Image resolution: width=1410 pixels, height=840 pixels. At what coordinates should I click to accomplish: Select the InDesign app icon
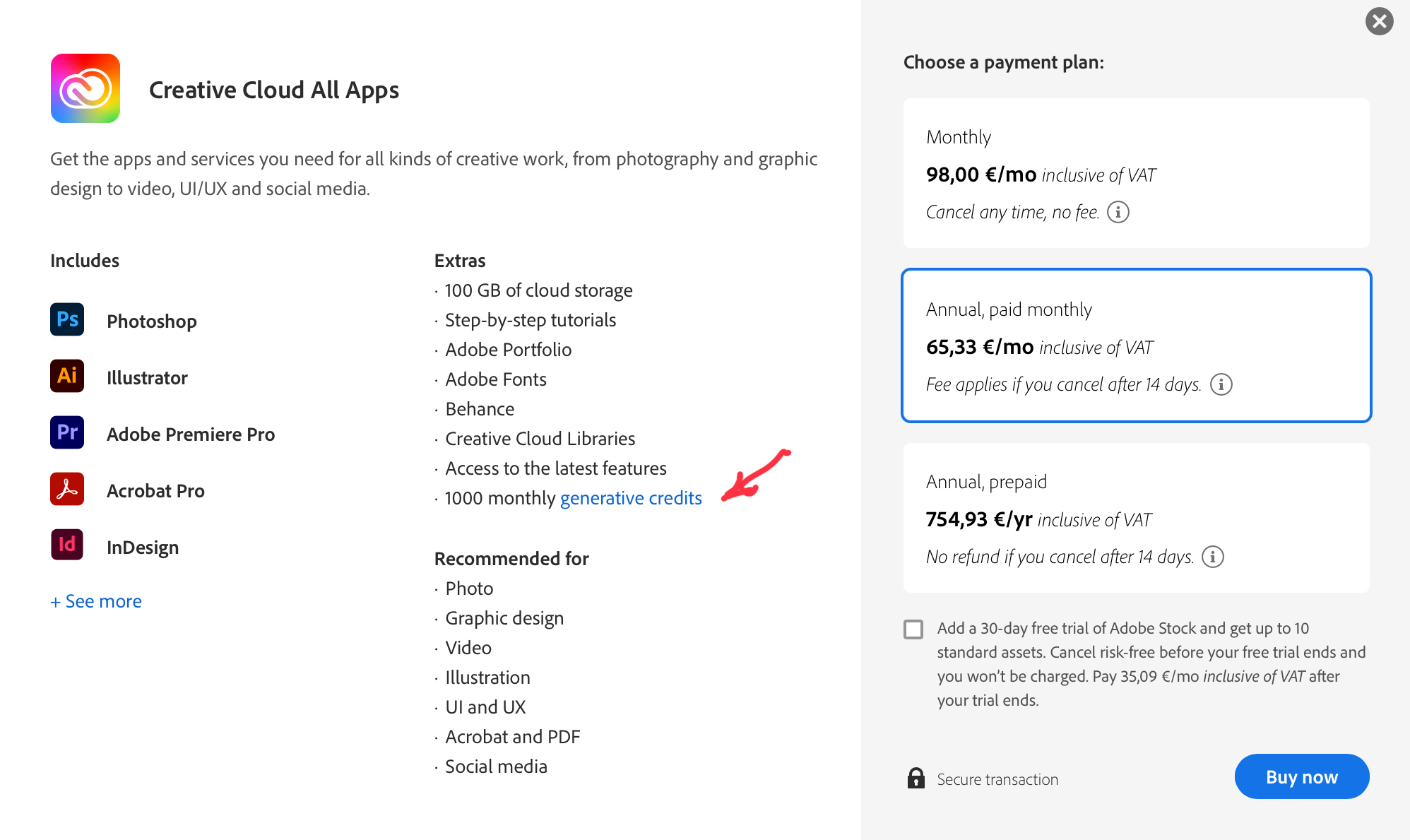click(x=66, y=545)
